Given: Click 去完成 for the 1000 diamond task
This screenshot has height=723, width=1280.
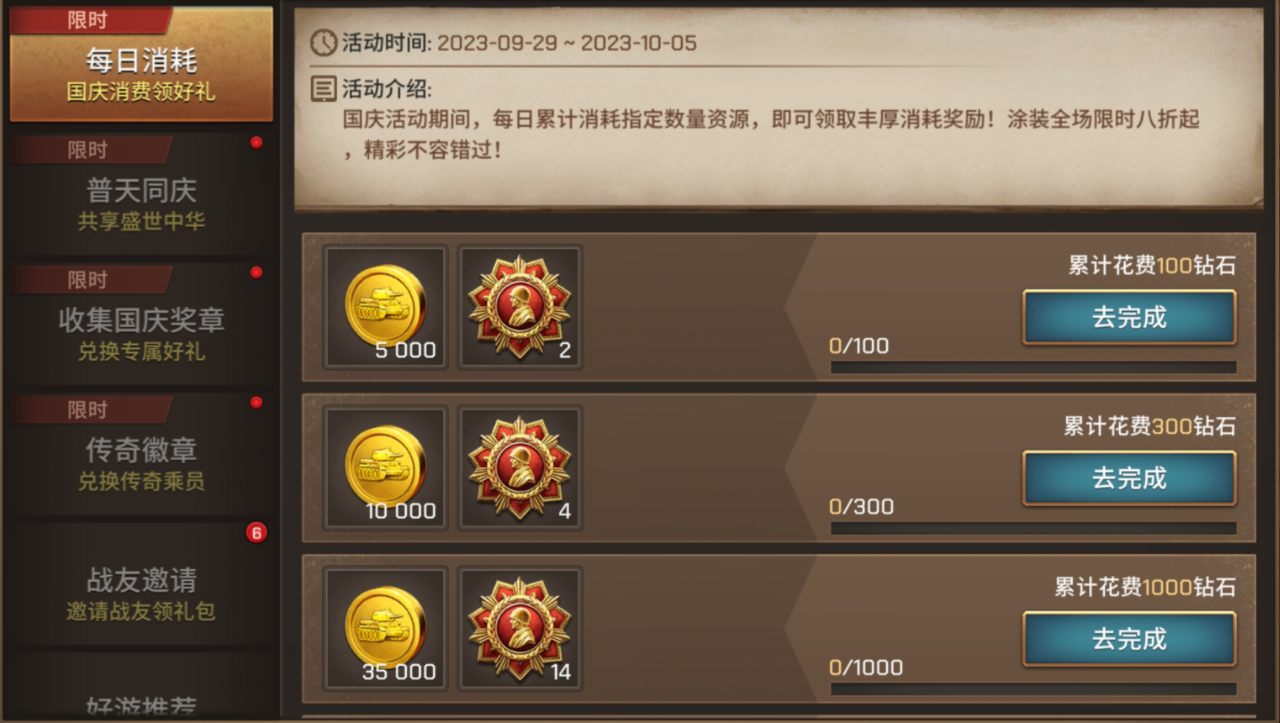Looking at the screenshot, I should (1129, 639).
